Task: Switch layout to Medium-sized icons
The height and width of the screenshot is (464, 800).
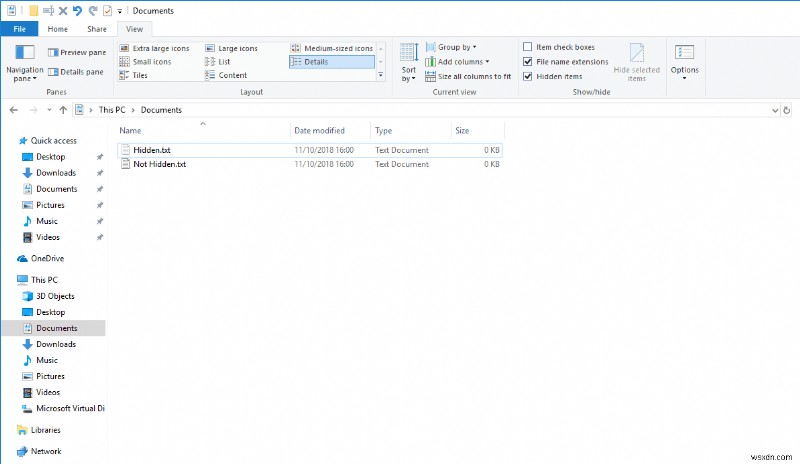Action: [332, 48]
